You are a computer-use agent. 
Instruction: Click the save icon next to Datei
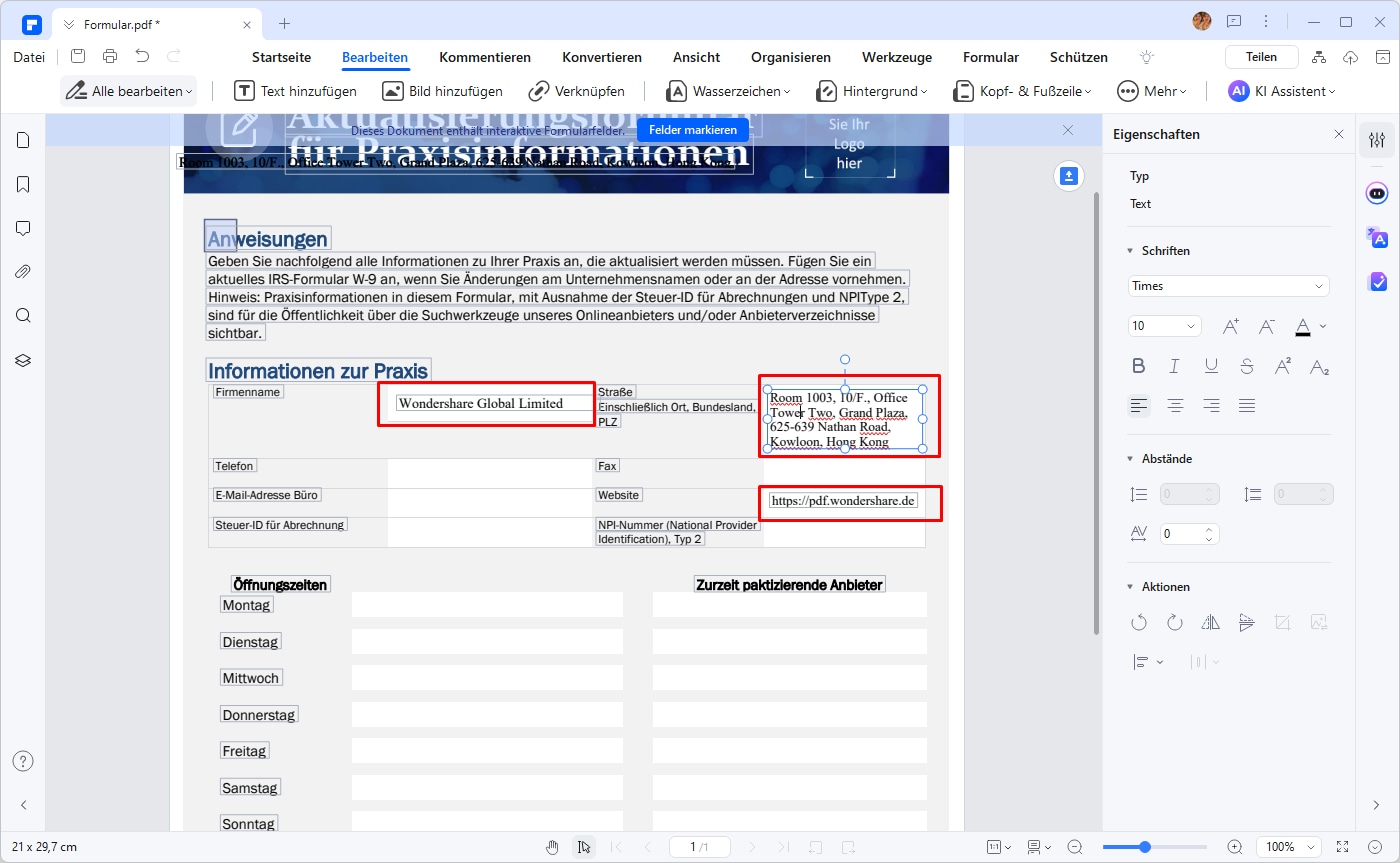click(x=78, y=57)
